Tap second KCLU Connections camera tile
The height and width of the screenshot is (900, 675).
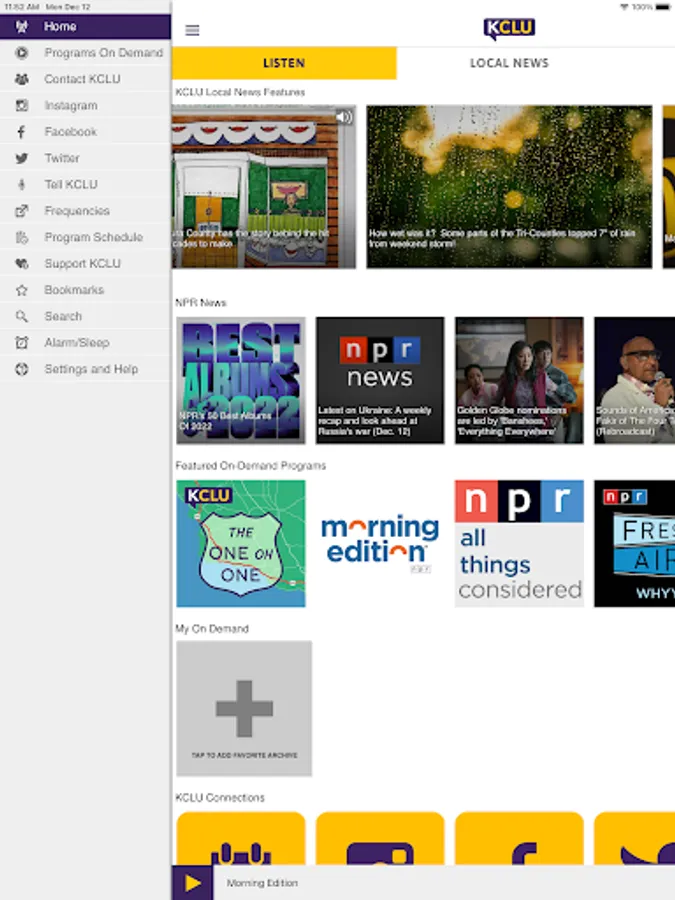pos(380,839)
